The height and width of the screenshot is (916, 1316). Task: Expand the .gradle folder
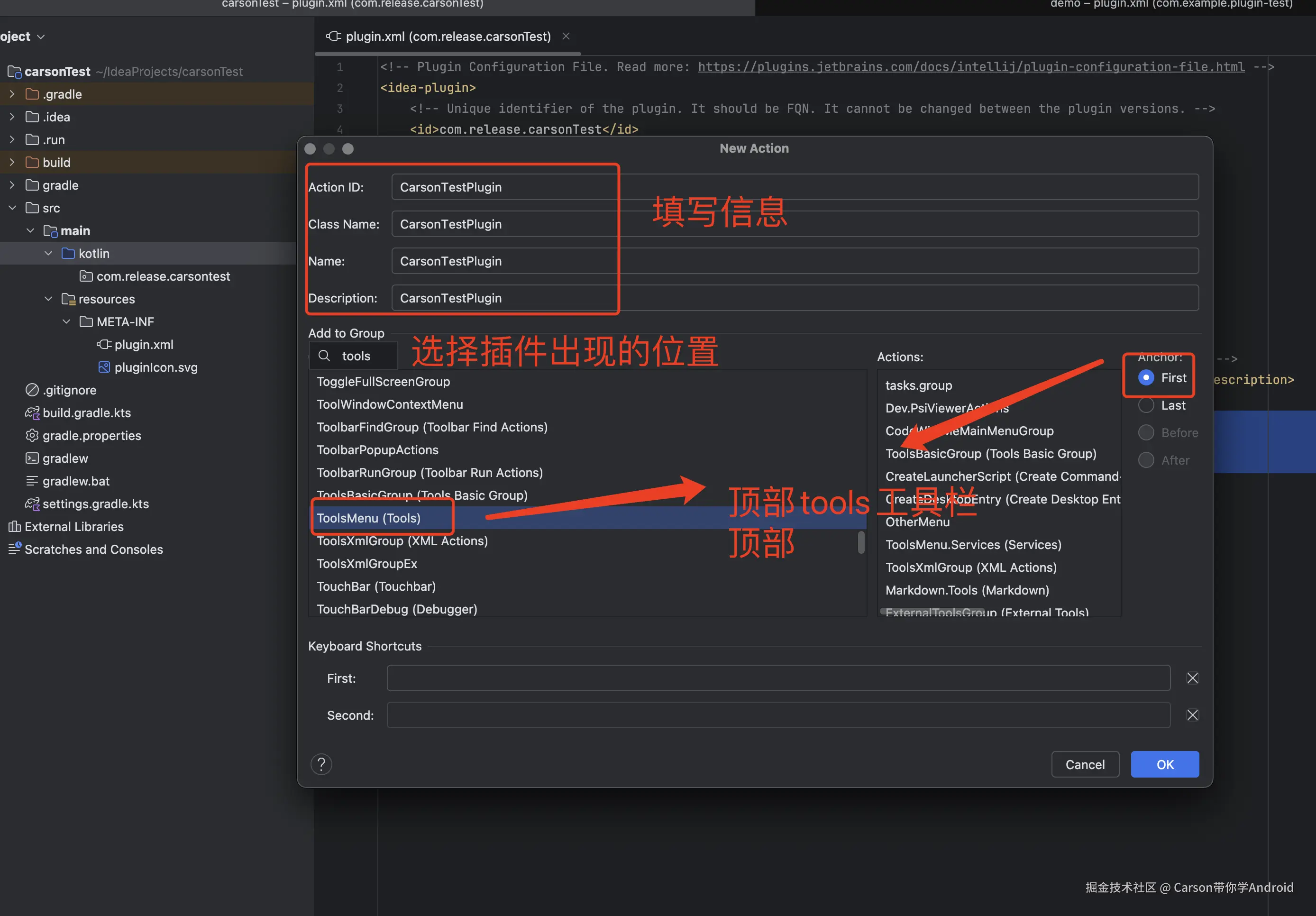(12, 94)
